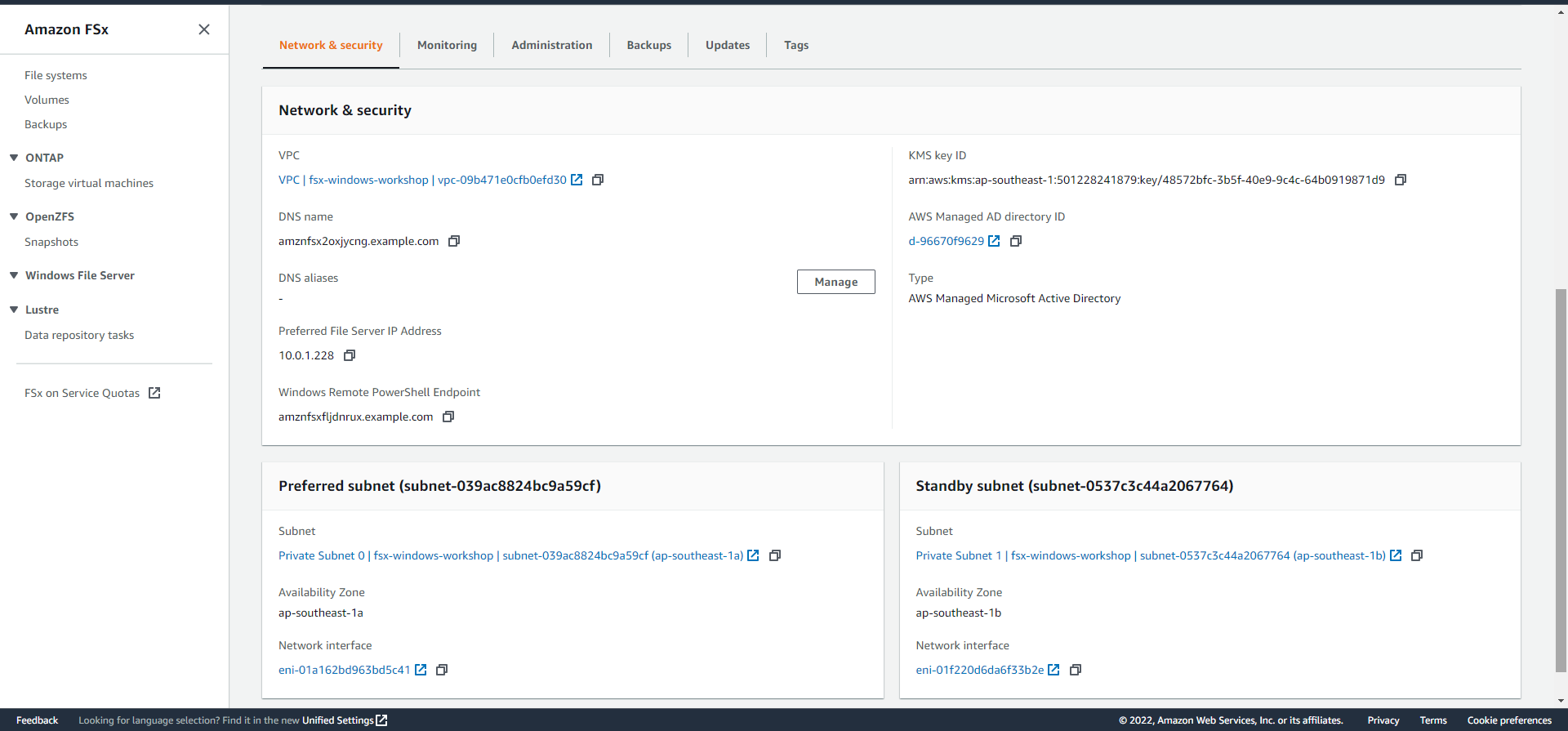1568x731 pixels.
Task: Open external link icon beside FSx on Service Quotas
Action: tap(154, 393)
